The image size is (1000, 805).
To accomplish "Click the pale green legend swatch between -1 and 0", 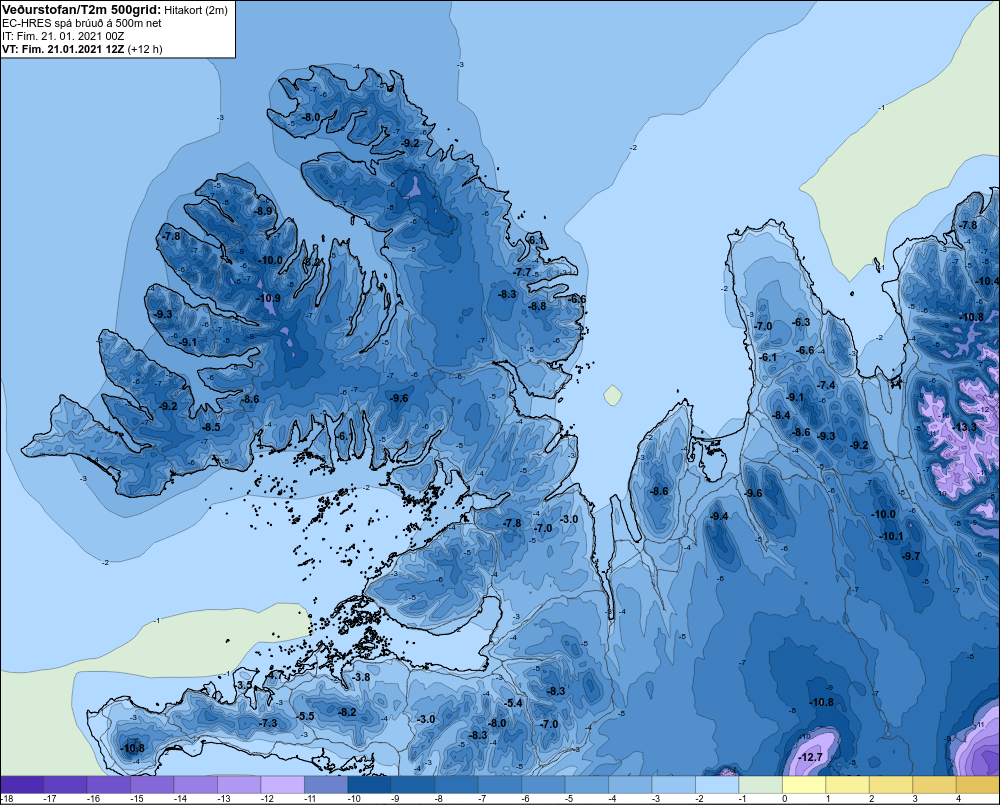I will (760, 784).
